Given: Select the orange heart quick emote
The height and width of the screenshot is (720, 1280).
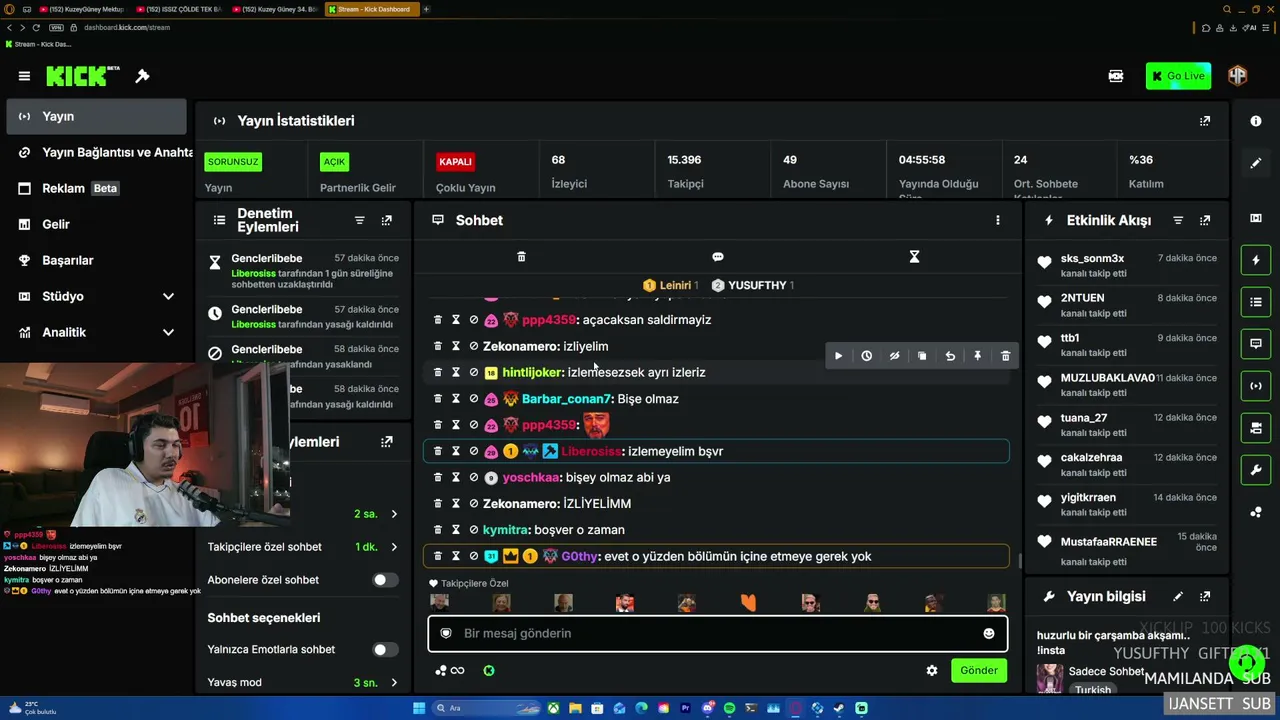Looking at the screenshot, I should pos(748,603).
